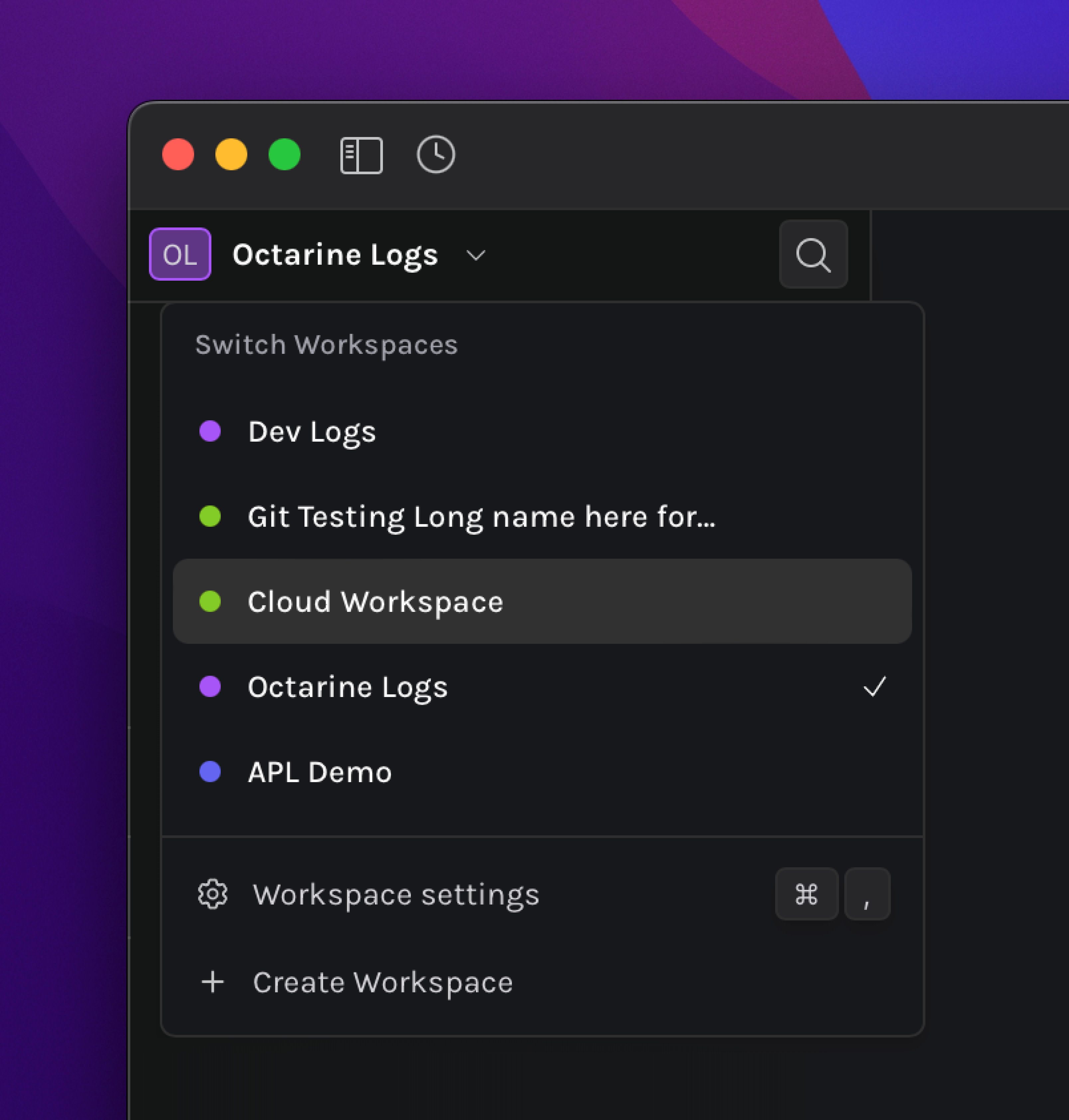Image resolution: width=1069 pixels, height=1120 pixels.
Task: Click the checkmark on Octarine Logs row
Action: click(x=874, y=686)
